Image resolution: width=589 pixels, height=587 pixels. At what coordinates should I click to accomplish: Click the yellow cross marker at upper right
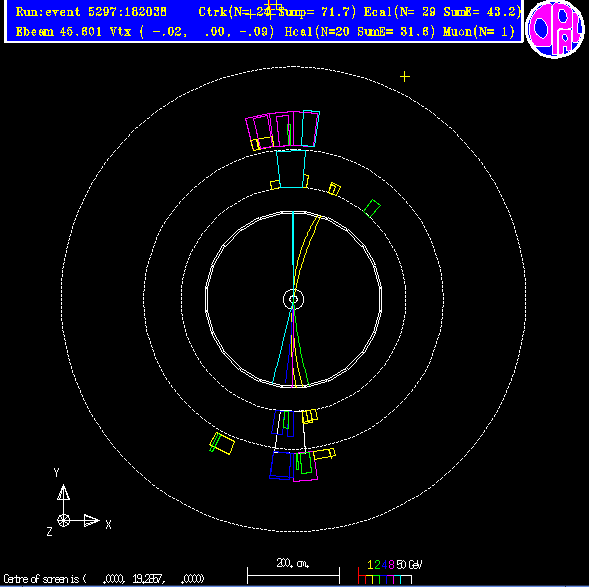405,77
